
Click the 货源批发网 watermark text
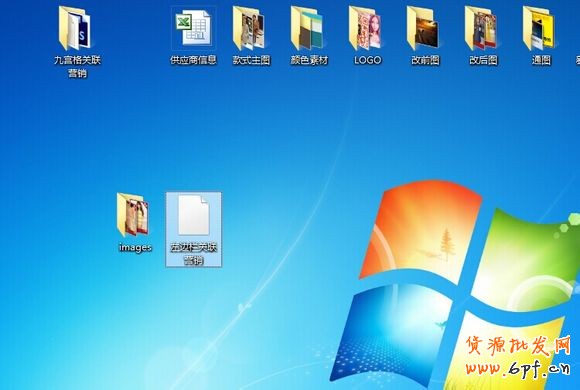click(518, 346)
